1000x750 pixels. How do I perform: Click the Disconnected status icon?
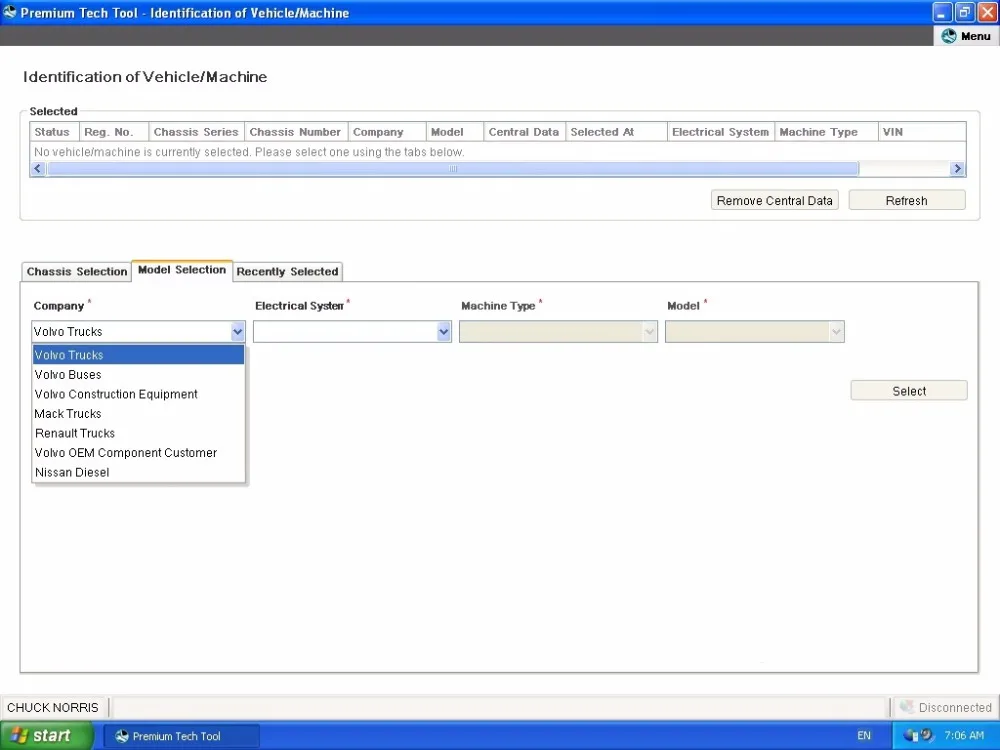[x=906, y=707]
